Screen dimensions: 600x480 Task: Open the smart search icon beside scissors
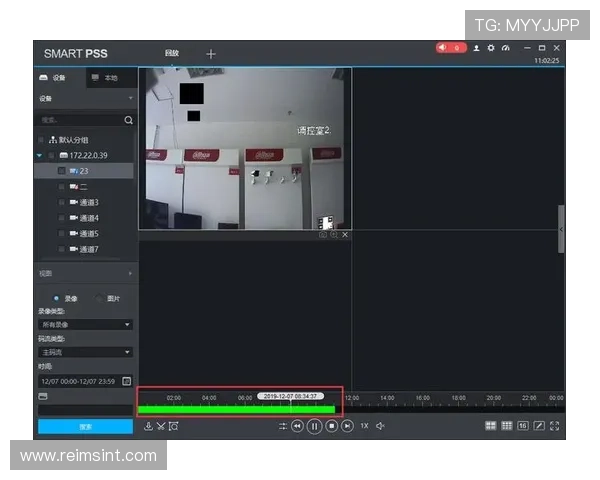[x=173, y=426]
